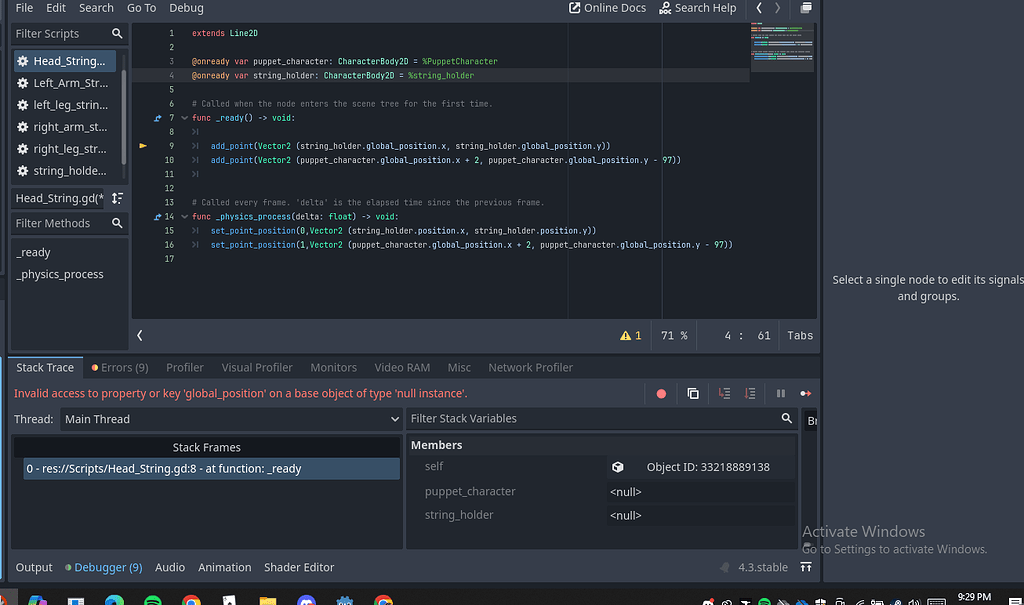Click the Step Over debugger icon
This screenshot has width=1024, height=605.
[x=753, y=393]
